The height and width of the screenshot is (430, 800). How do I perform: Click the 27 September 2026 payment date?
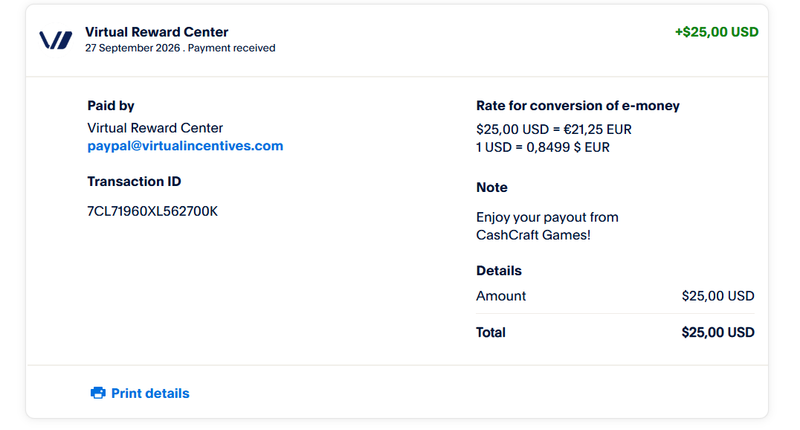pos(133,48)
